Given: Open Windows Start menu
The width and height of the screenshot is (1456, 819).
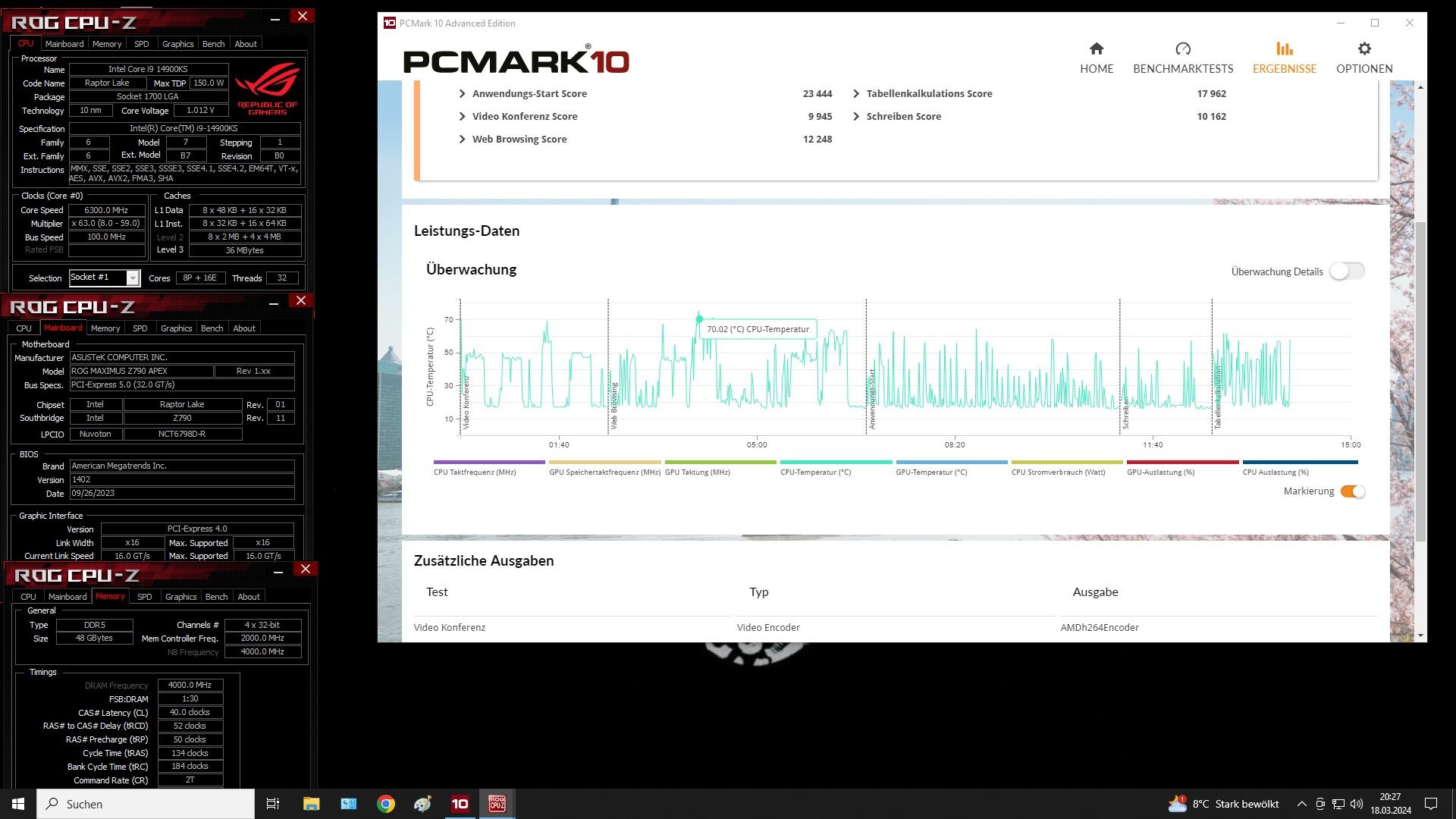Looking at the screenshot, I should pyautogui.click(x=18, y=804).
